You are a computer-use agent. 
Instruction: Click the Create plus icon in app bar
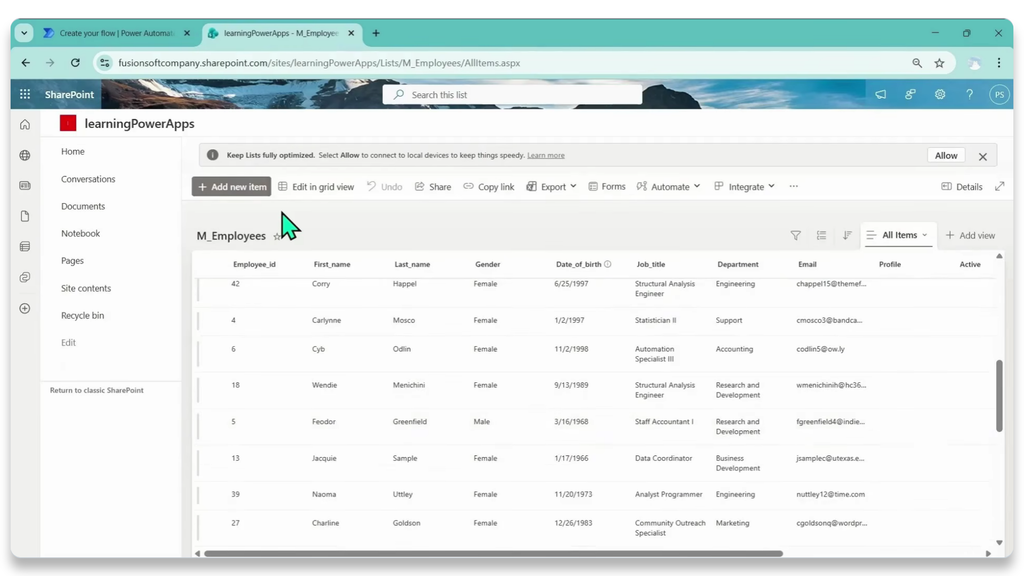click(x=25, y=308)
